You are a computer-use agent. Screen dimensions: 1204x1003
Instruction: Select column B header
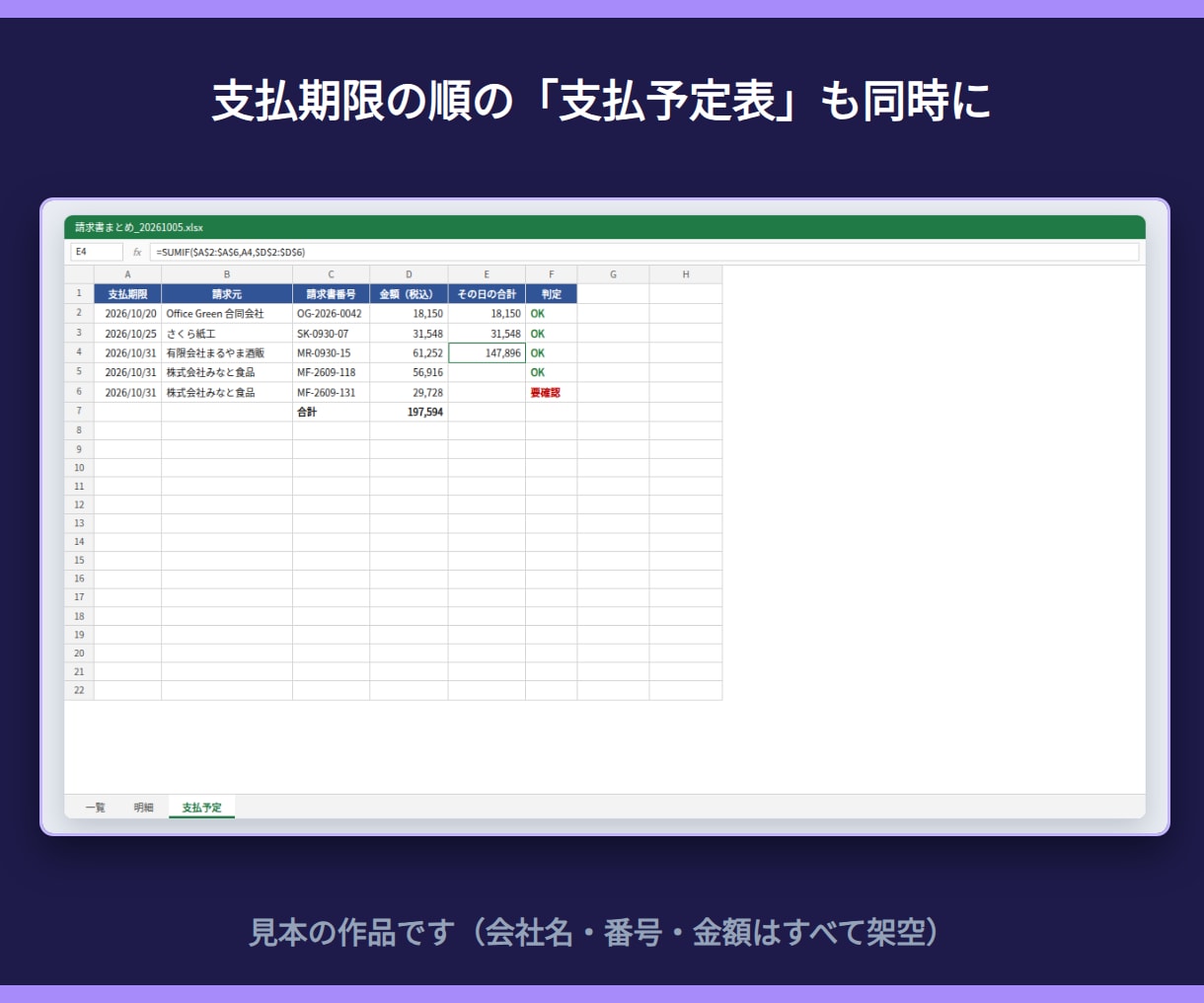[227, 274]
